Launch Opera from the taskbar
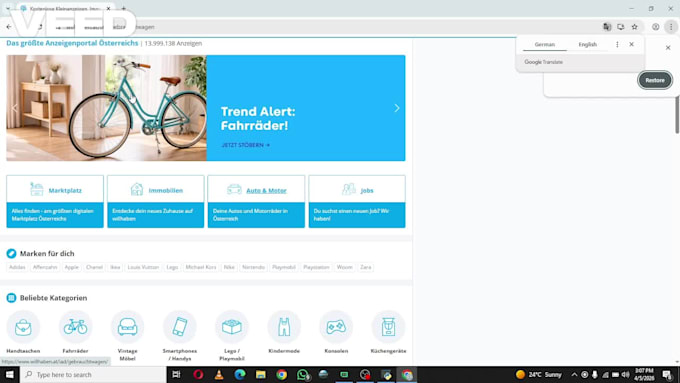 [x=198, y=374]
